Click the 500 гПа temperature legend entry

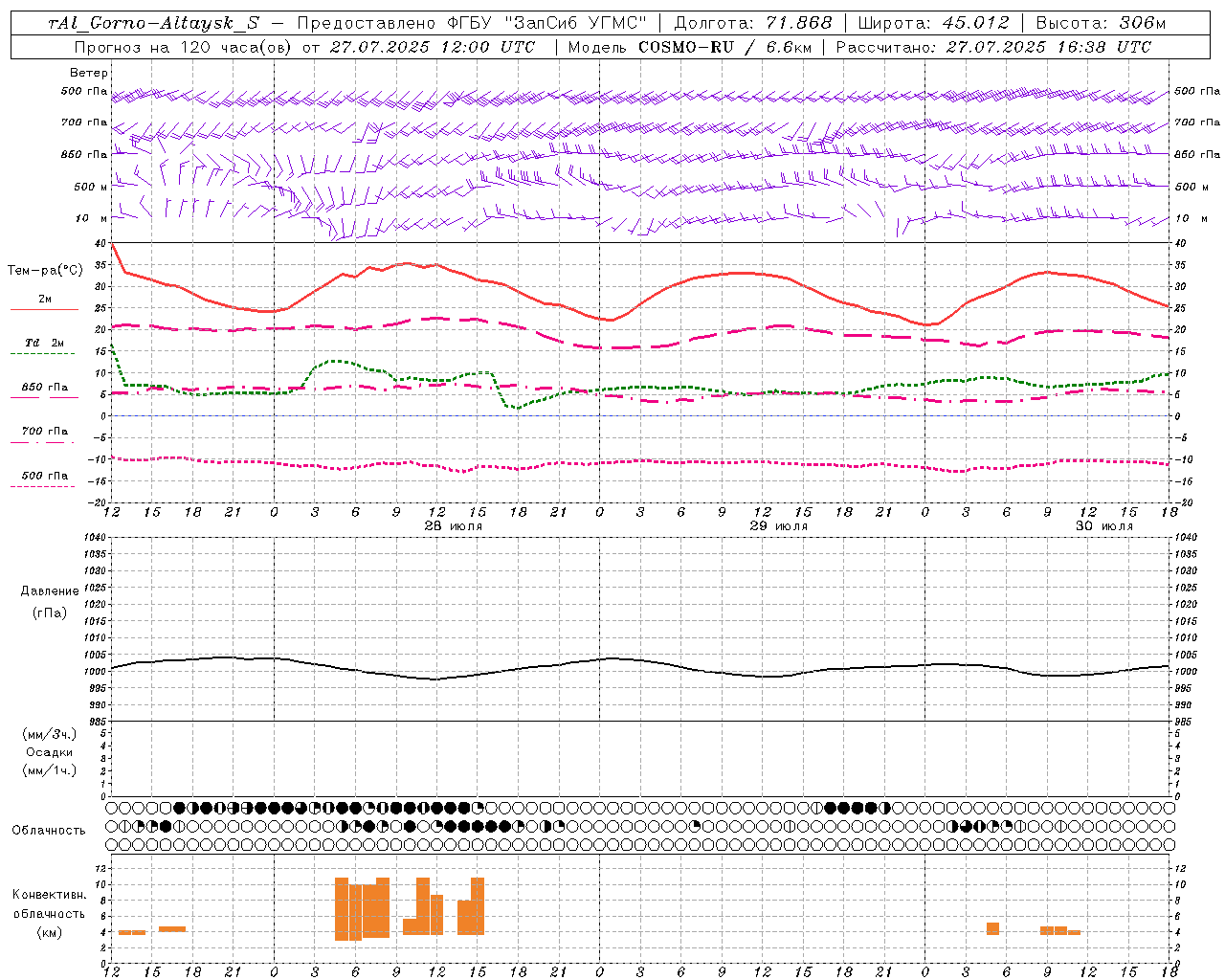click(45, 476)
